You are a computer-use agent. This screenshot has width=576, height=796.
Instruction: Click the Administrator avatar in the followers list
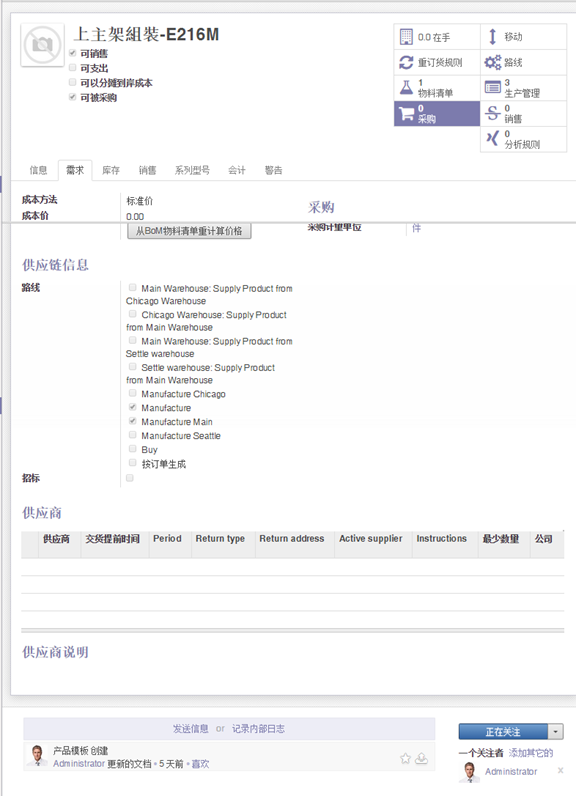pyautogui.click(x=469, y=772)
